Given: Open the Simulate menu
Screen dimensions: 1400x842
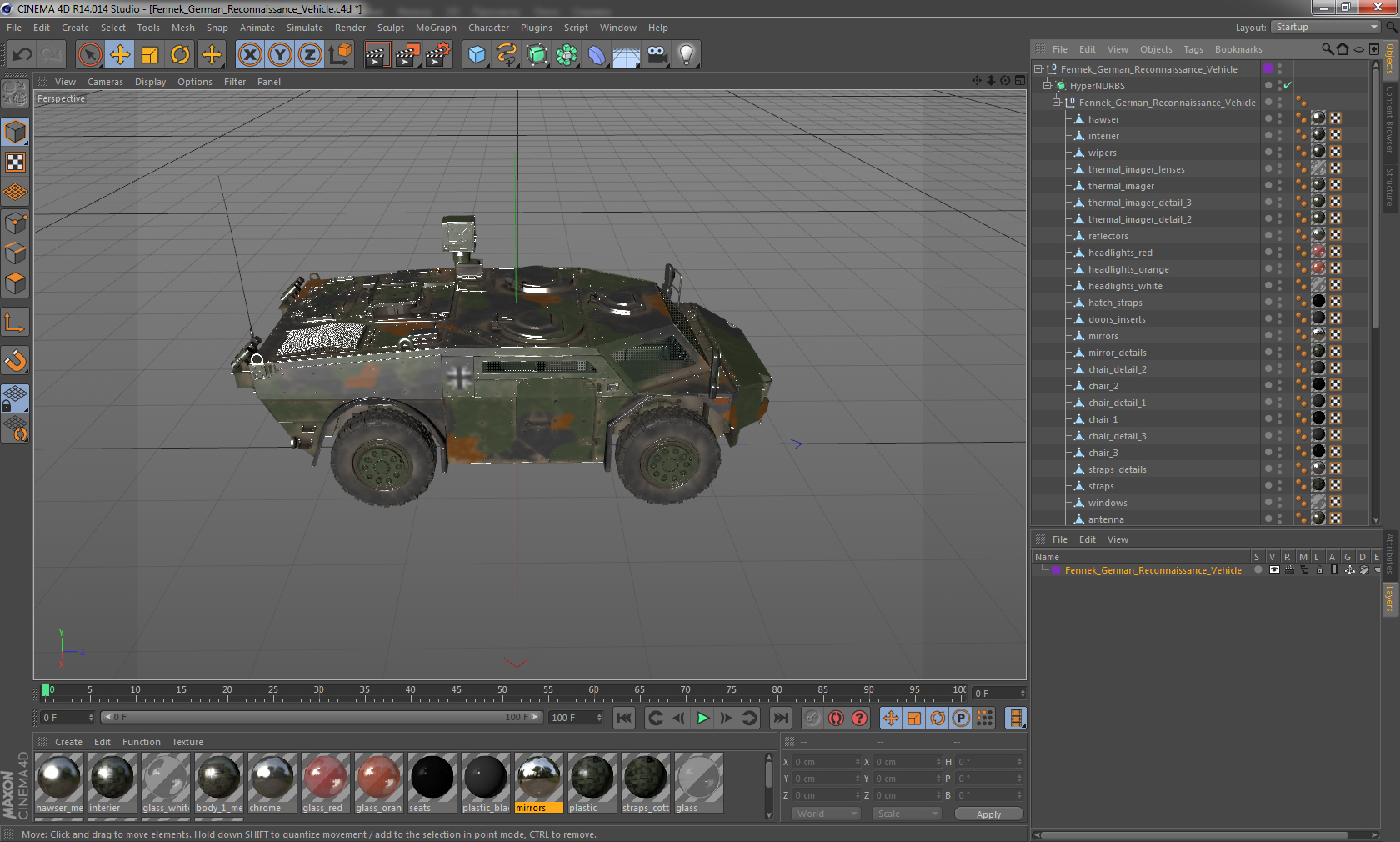Looking at the screenshot, I should [x=305, y=28].
